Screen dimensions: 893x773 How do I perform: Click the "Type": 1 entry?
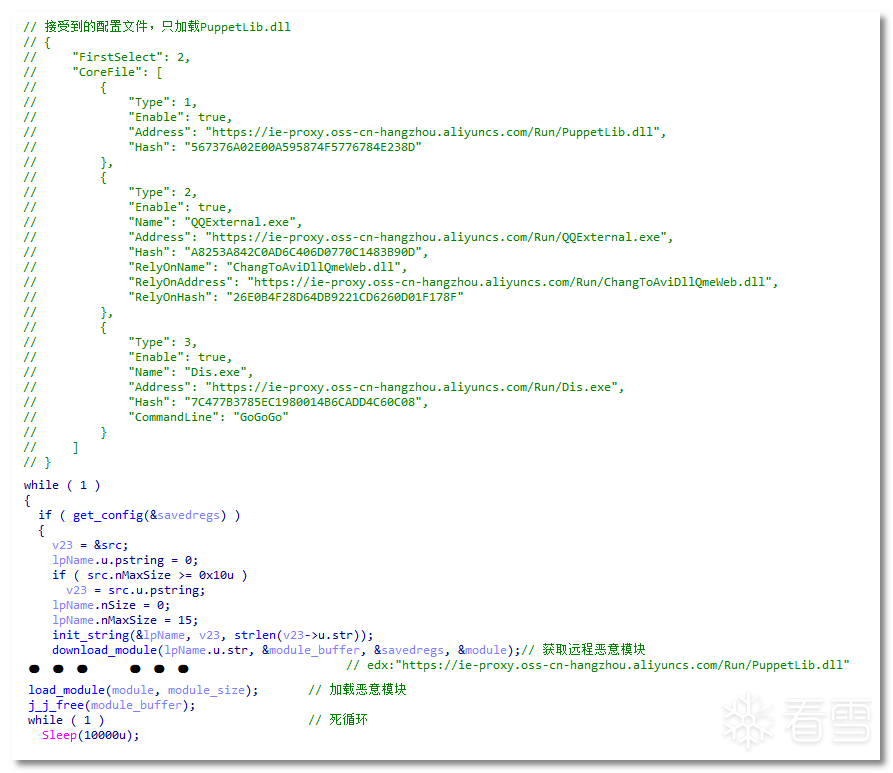(163, 103)
